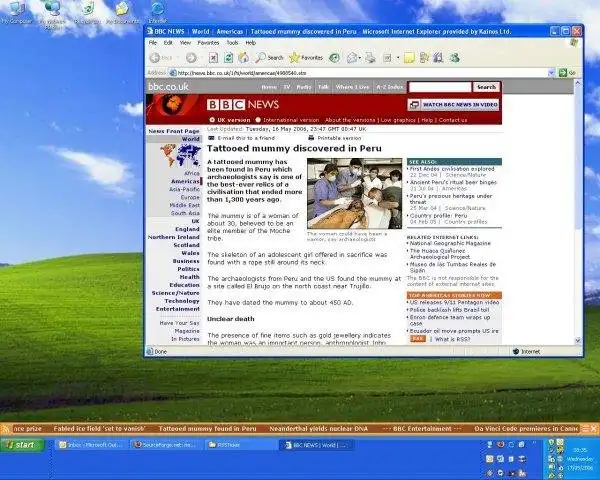600x480 pixels.
Task: Open the Favorites star in IE toolbar
Action: pos(306,58)
